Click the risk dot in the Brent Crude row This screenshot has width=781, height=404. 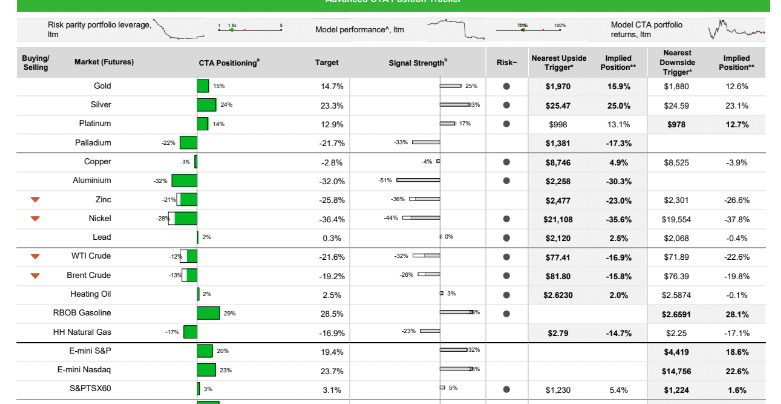[507, 276]
